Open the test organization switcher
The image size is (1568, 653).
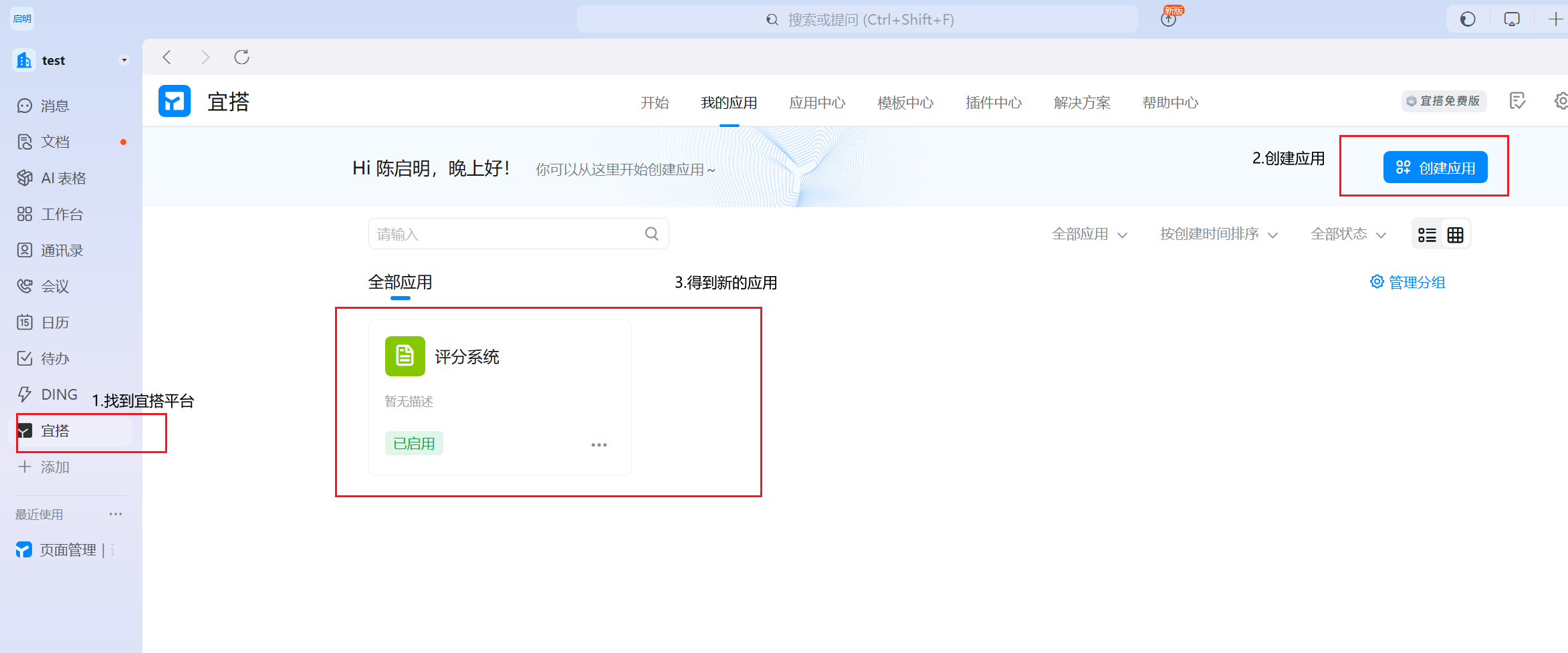[x=70, y=60]
